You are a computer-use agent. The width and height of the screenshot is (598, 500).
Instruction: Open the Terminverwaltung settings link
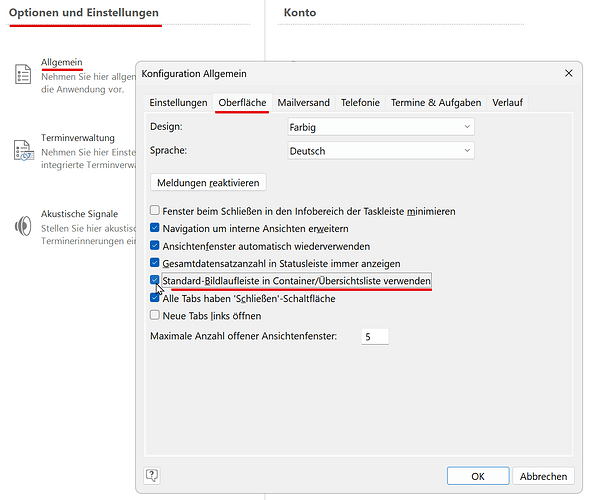click(x=78, y=138)
